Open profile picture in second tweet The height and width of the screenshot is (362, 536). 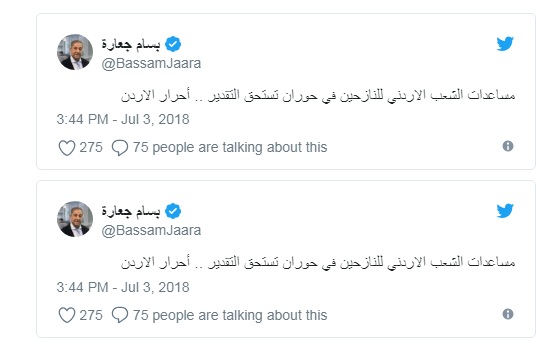(x=75, y=219)
